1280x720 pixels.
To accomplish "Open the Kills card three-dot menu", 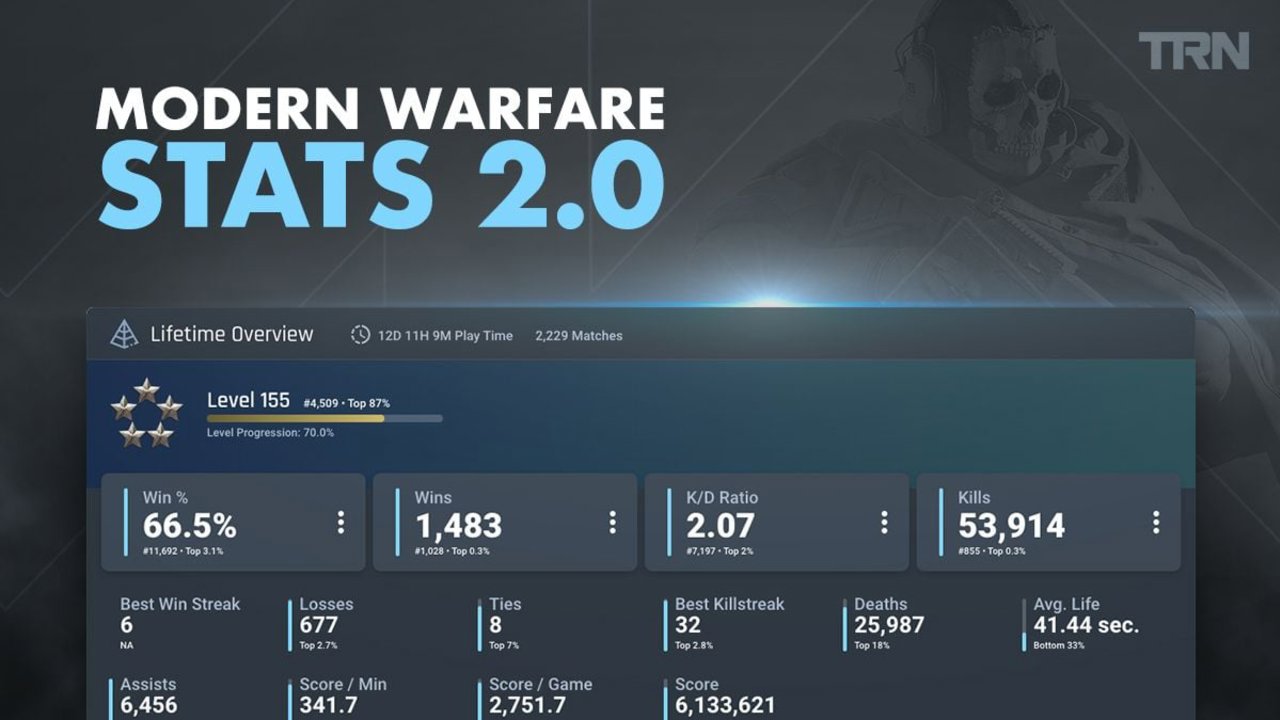I will [1156, 522].
